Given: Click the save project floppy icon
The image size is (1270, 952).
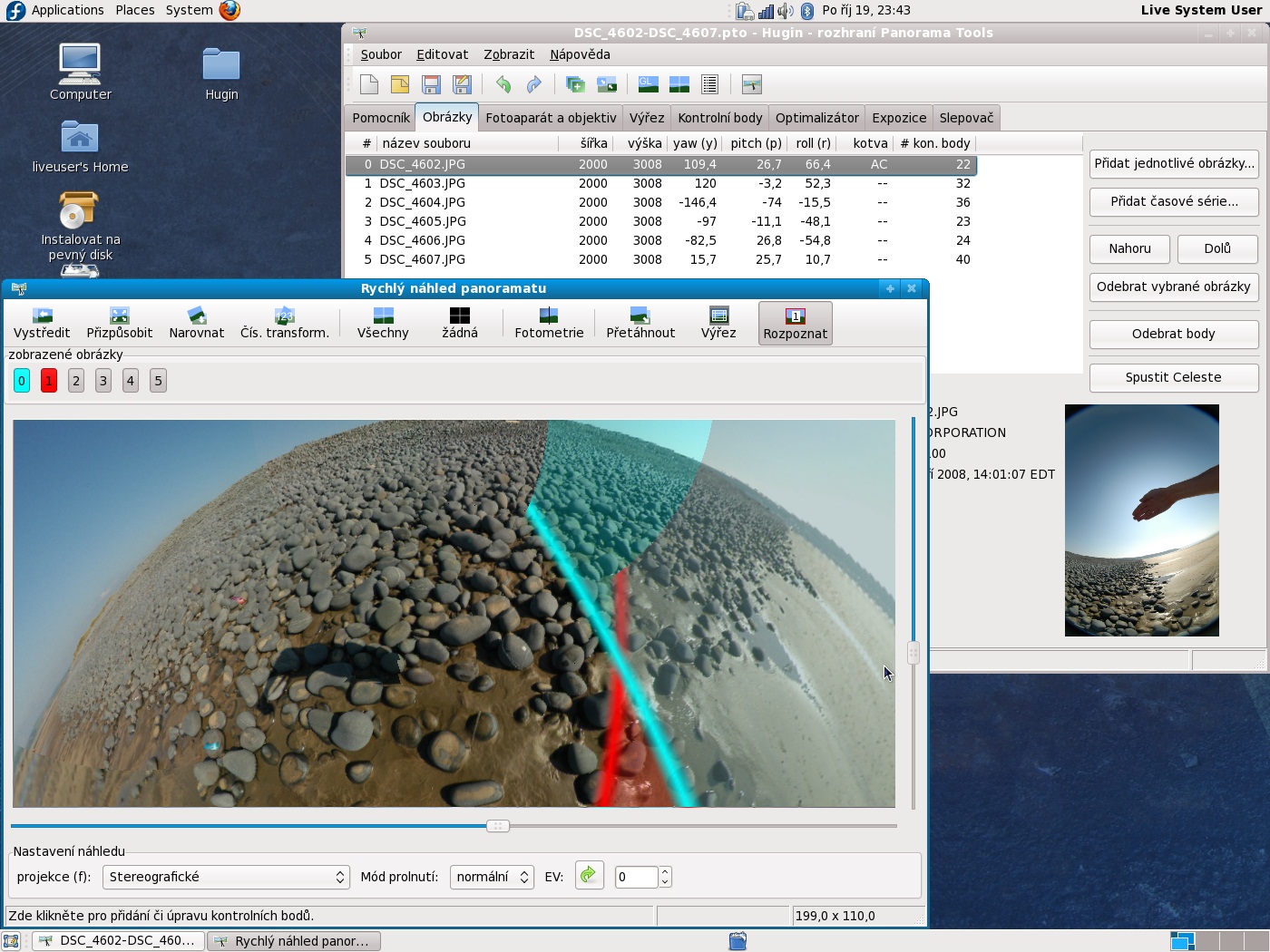Looking at the screenshot, I should 431,84.
